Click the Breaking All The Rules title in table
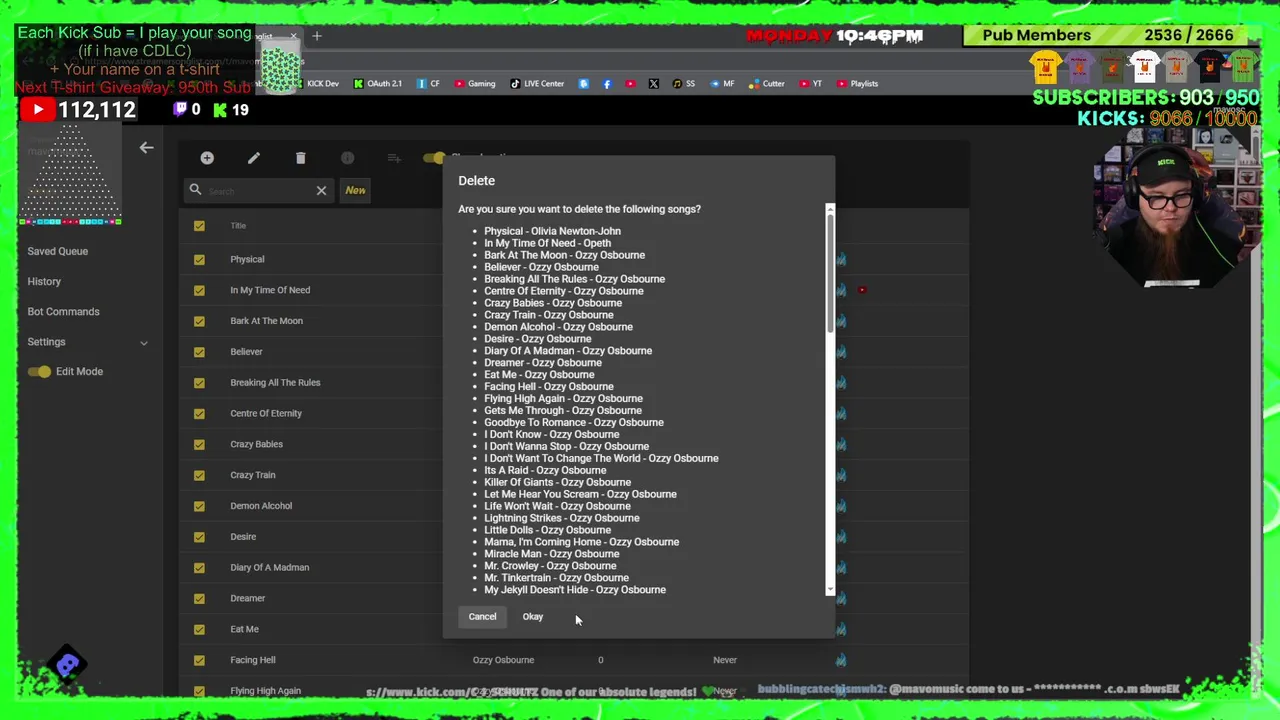The width and height of the screenshot is (1280, 720). point(275,383)
